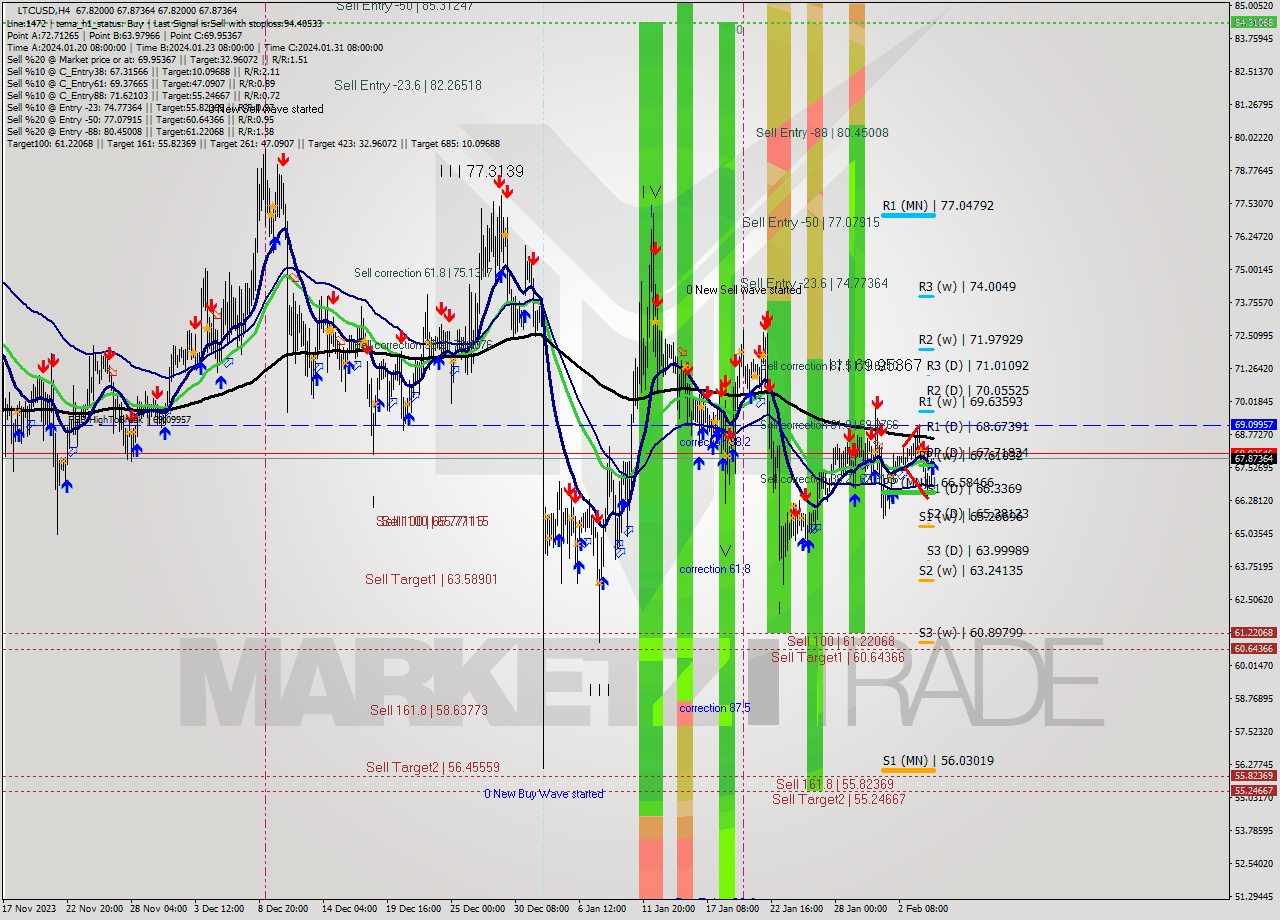
Task: Click the 62.50620 price axis value
Action: tap(1254, 599)
